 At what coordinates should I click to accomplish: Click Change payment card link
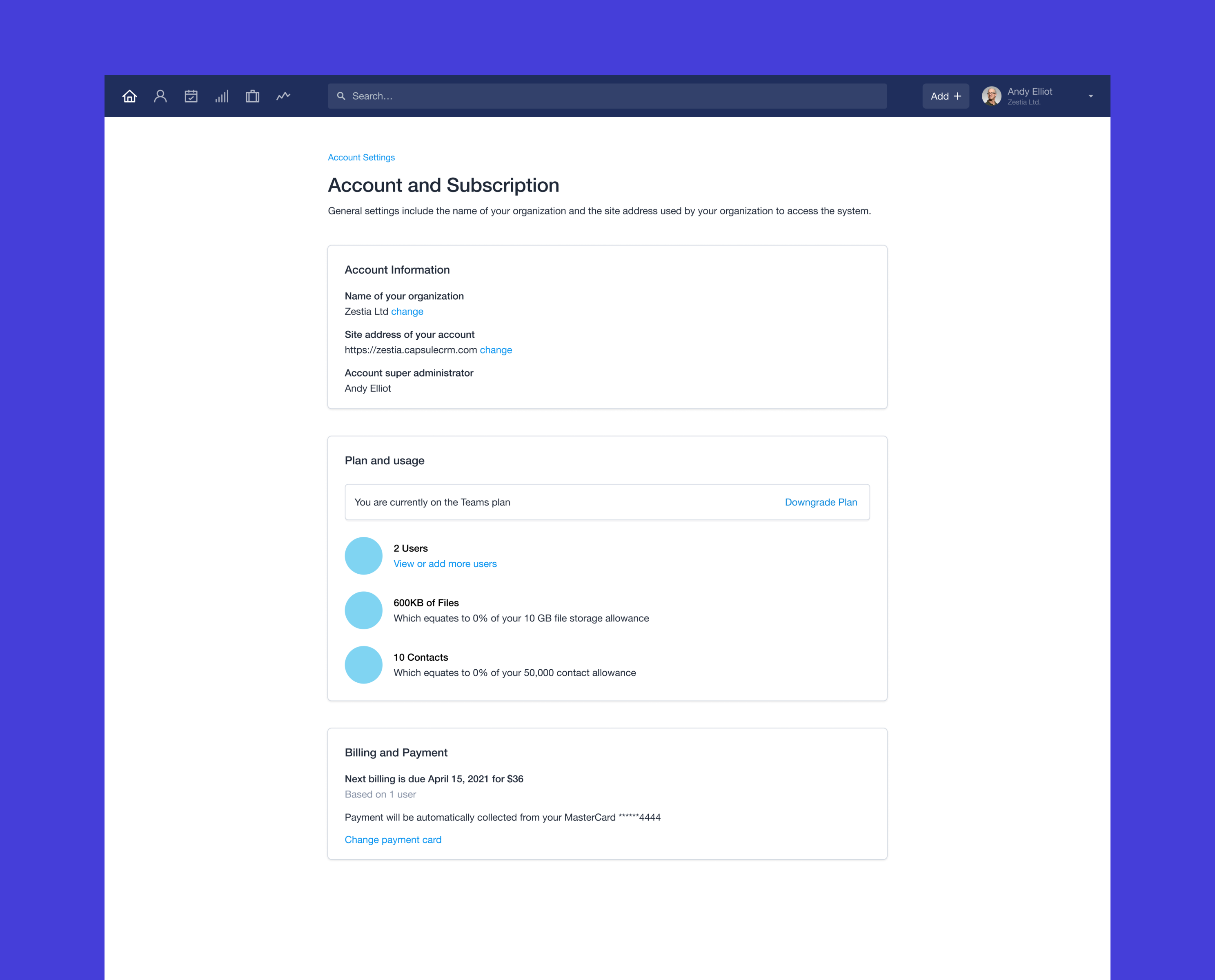393,840
